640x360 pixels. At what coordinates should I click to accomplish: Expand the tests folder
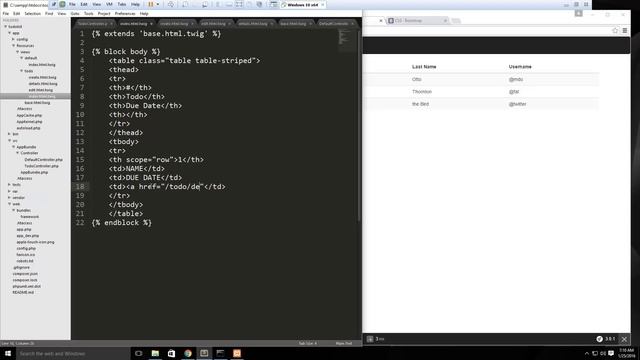coord(9,184)
